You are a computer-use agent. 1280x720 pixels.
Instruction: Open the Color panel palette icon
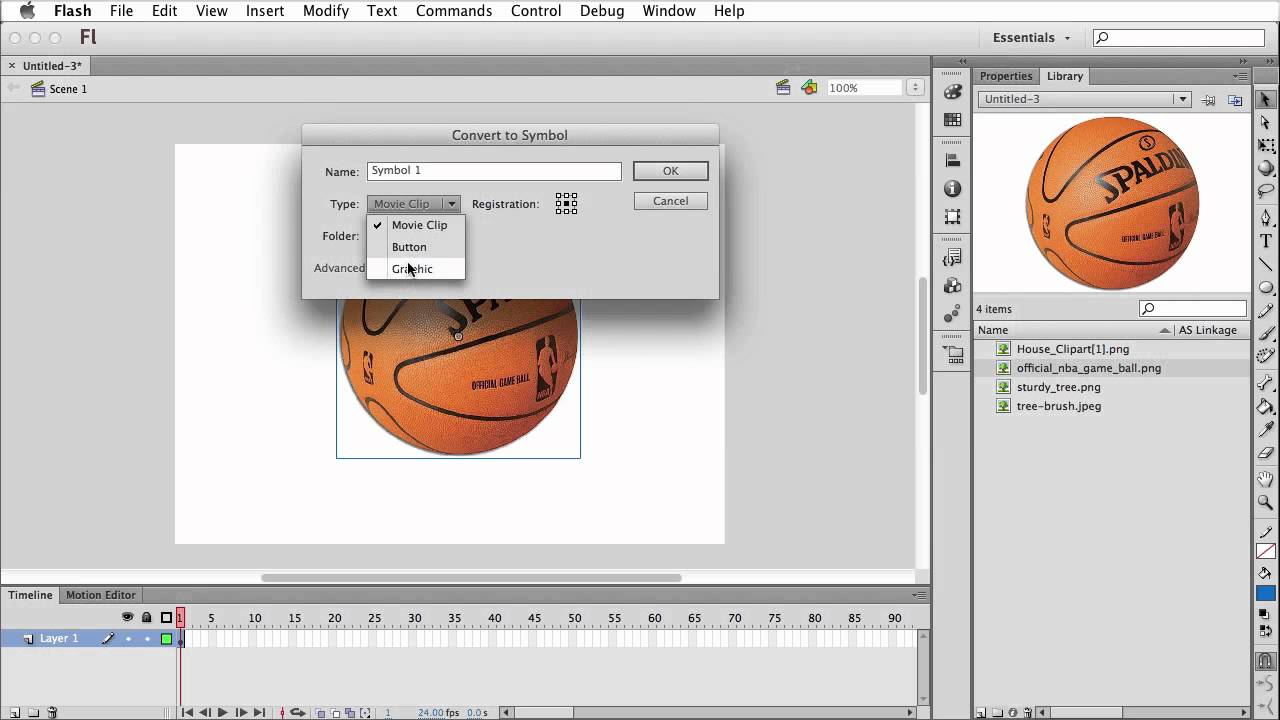952,92
